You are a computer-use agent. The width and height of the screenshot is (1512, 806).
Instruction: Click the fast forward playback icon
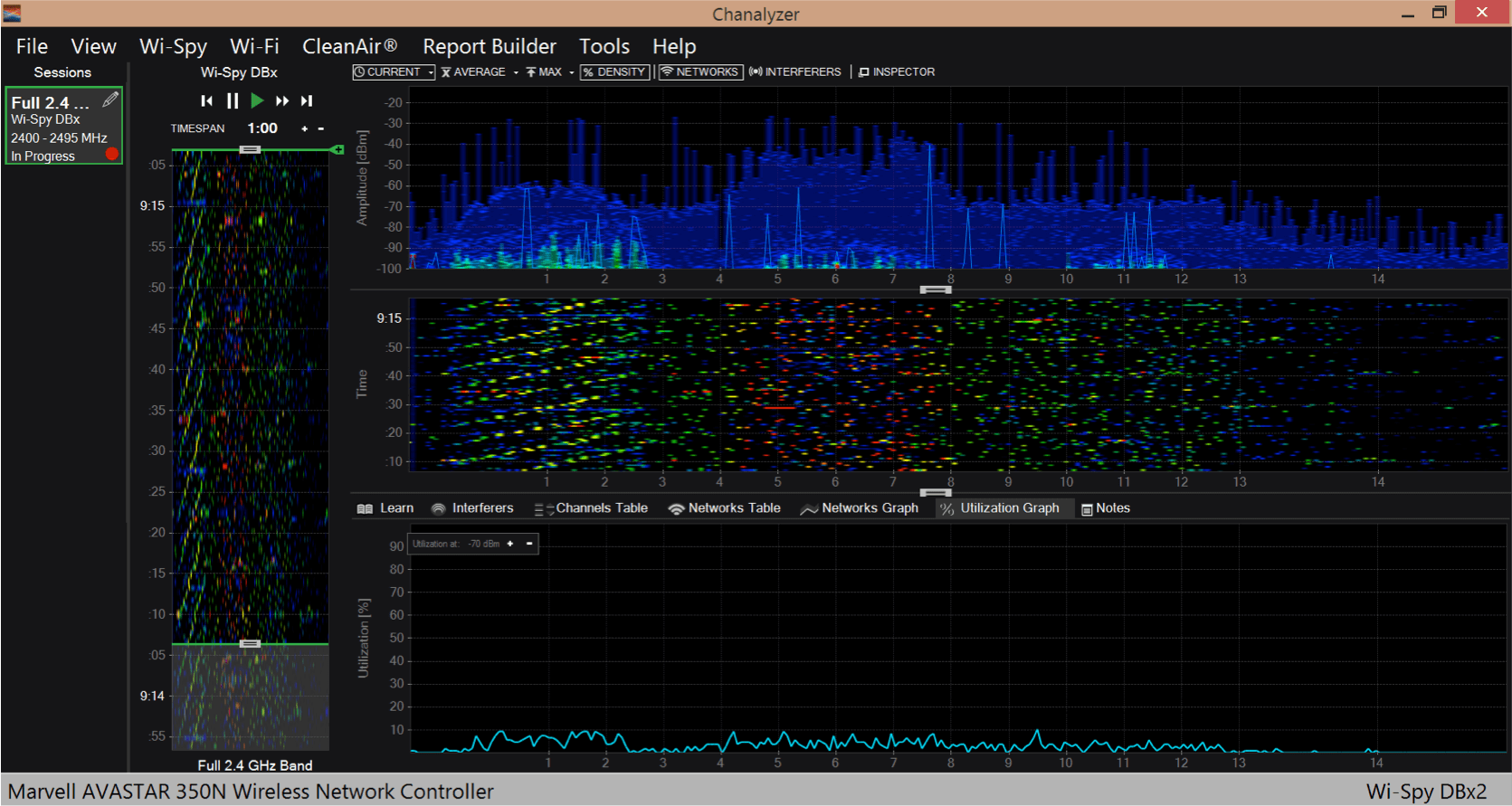point(282,101)
